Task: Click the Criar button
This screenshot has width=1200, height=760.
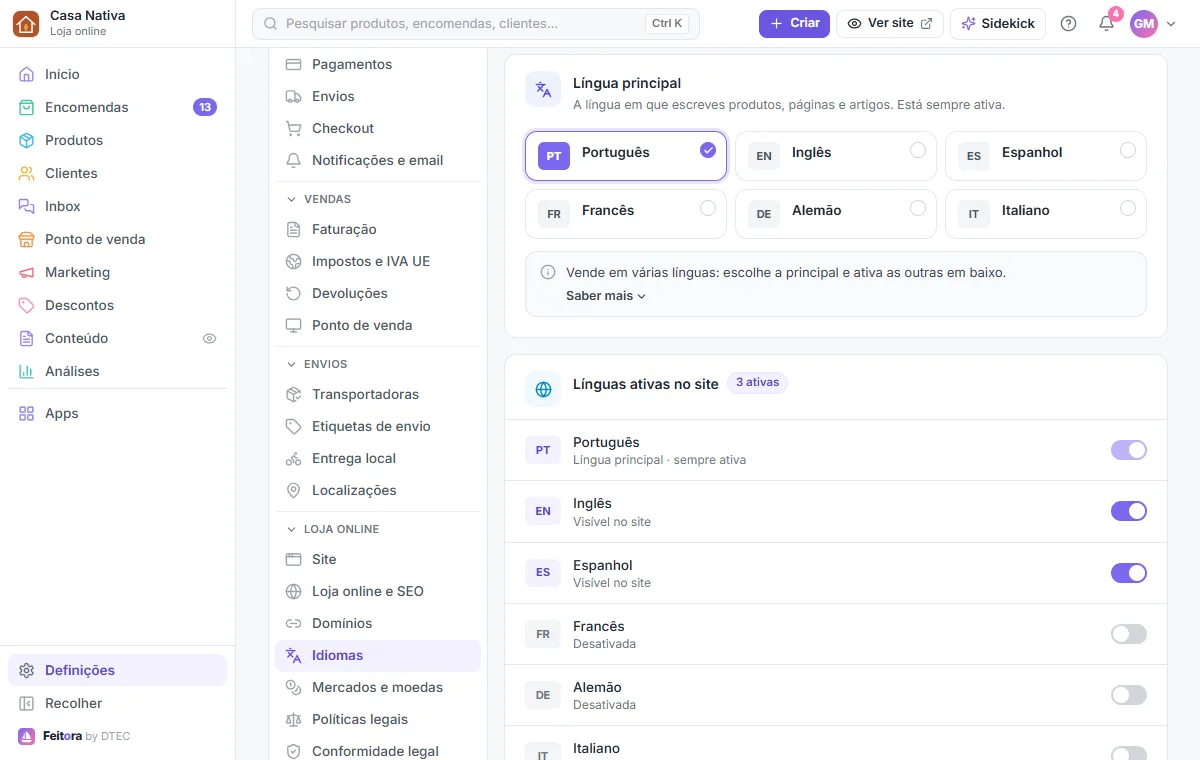Action: point(794,23)
